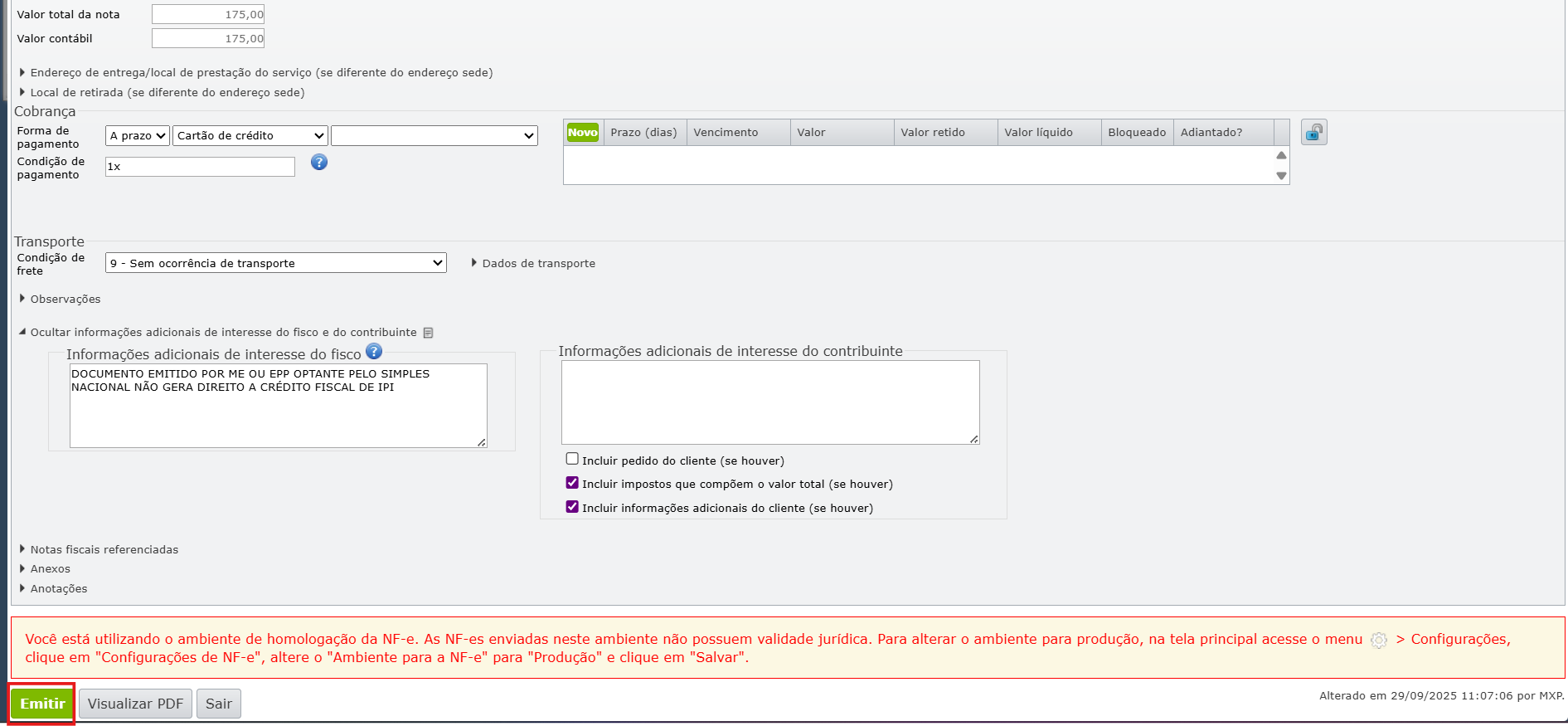Open help icon next to Condição de pagamento

click(x=319, y=163)
